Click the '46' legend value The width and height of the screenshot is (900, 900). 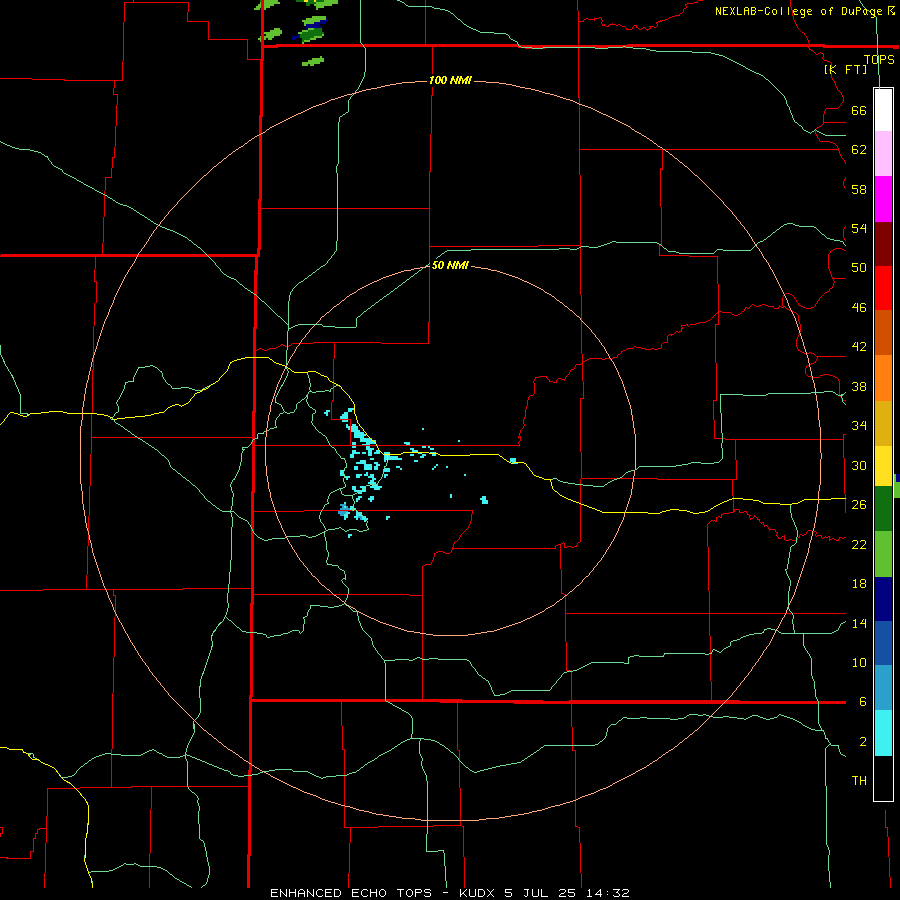pos(859,307)
